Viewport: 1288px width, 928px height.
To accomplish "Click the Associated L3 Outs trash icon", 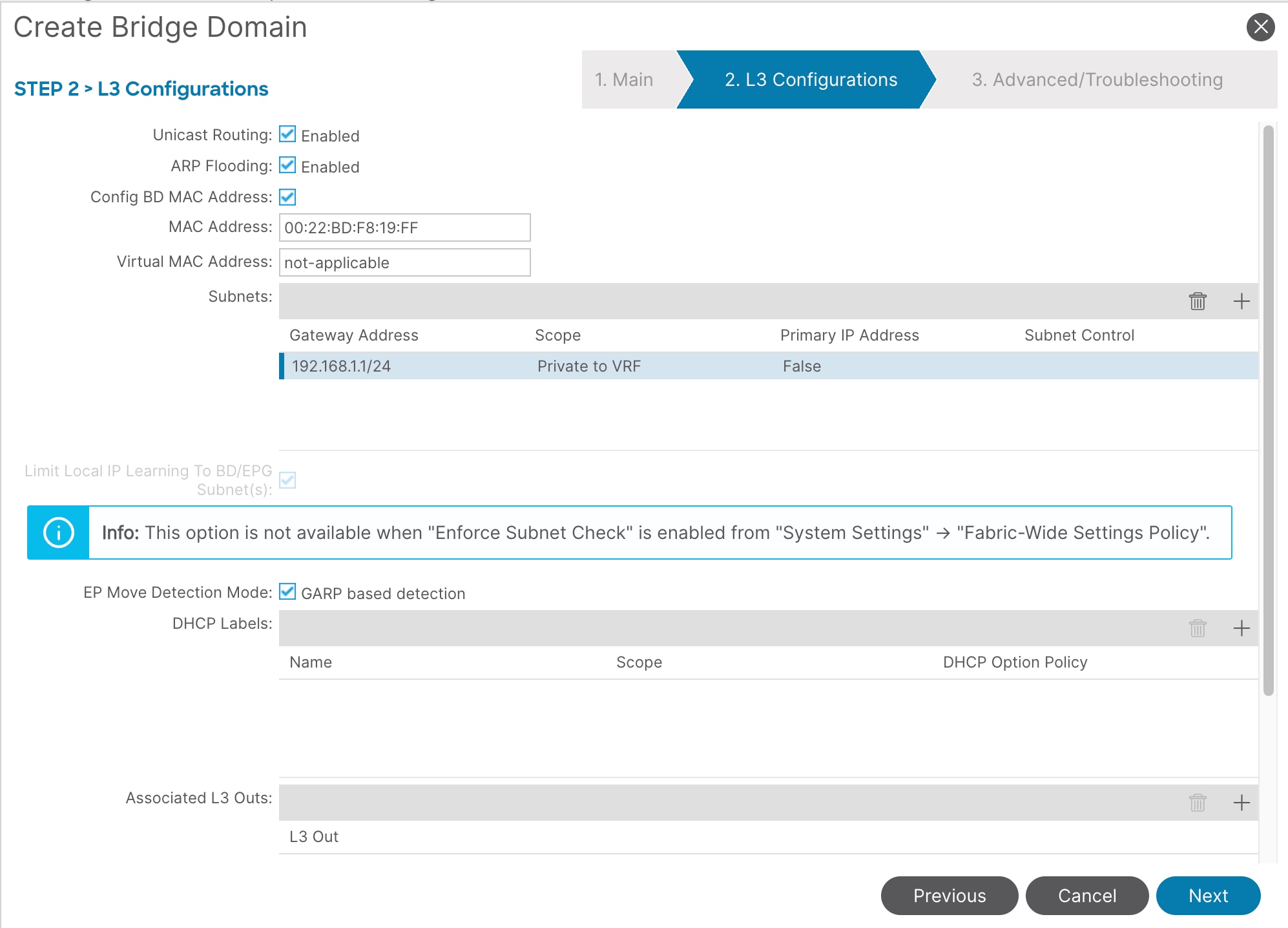I will pos(1198,803).
